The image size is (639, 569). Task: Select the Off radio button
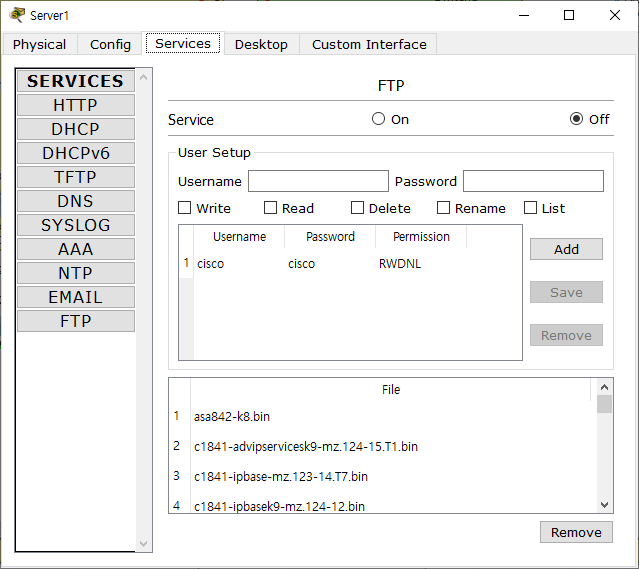tap(576, 119)
